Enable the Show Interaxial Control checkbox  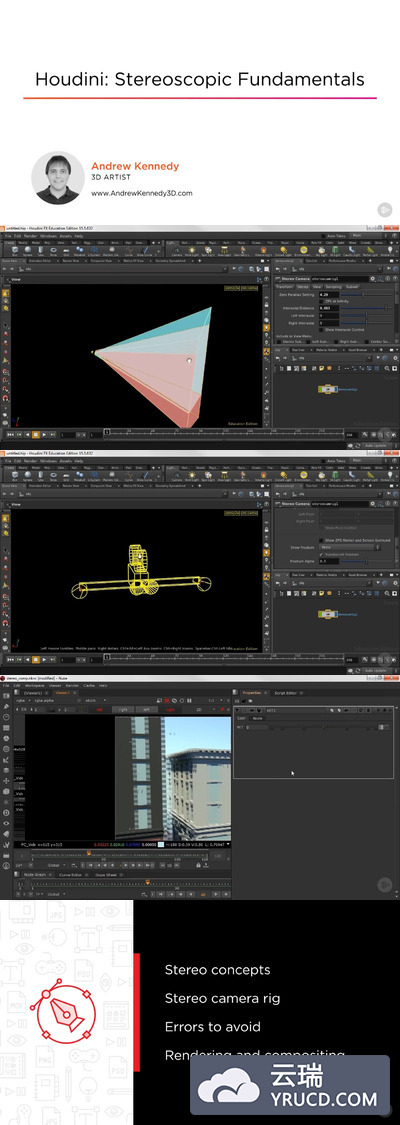[x=321, y=329]
